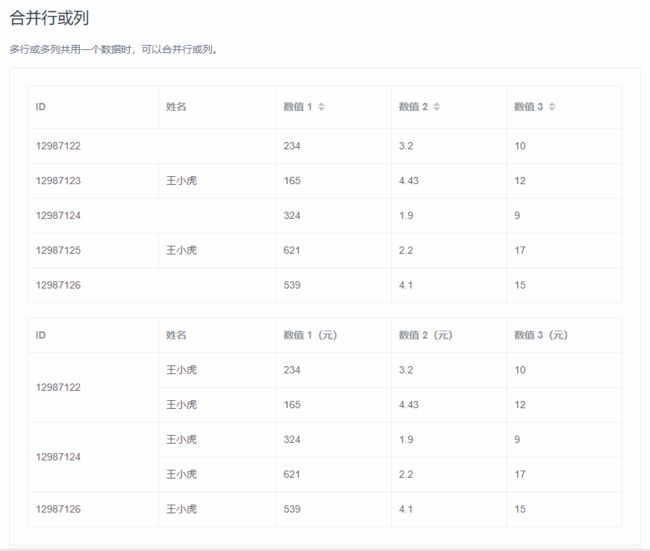
Task: Click the sort arrows beside 数值 1 header
Action: [321, 107]
